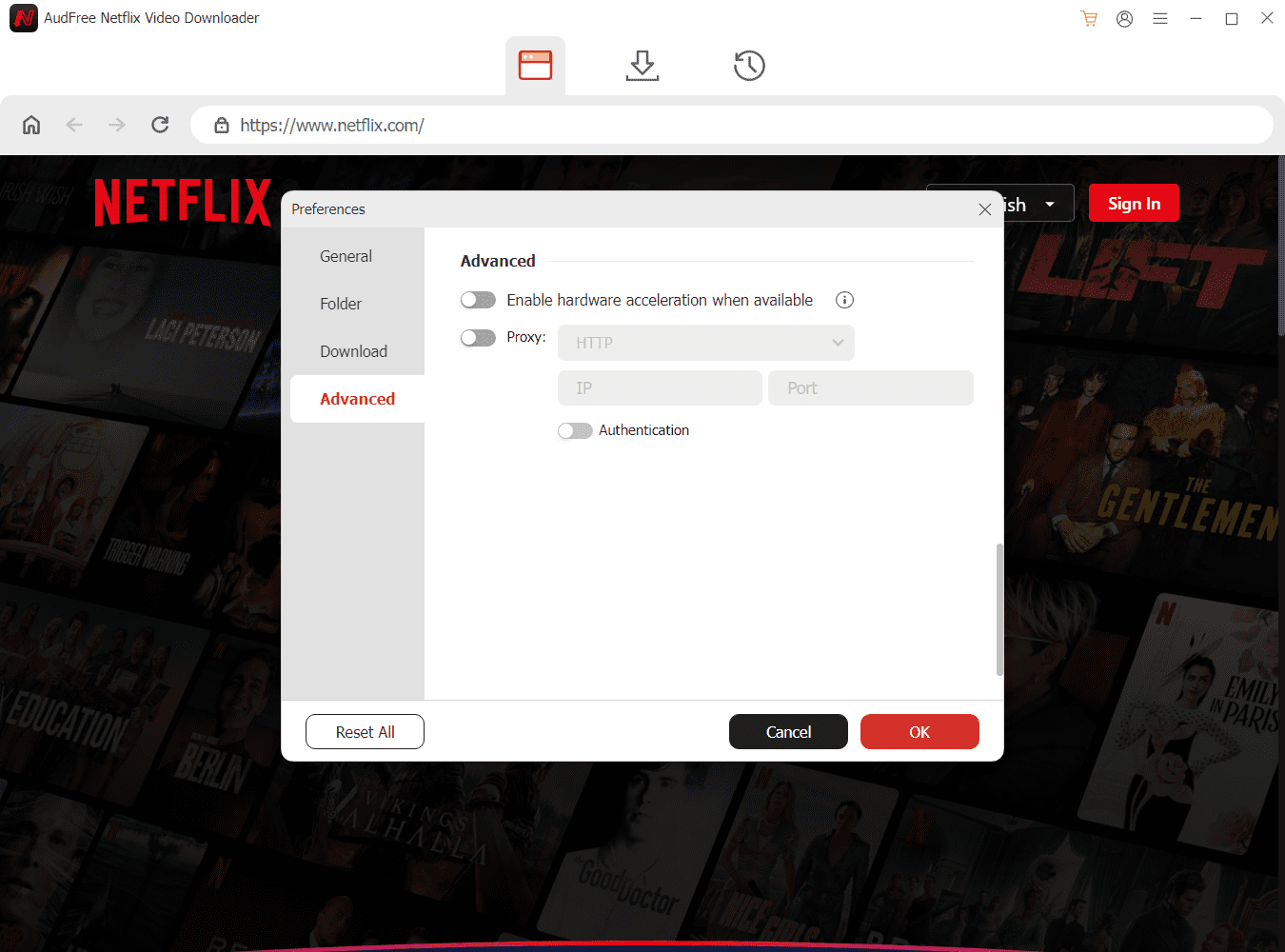
Task: Close the AudFree application window
Action: [1267, 18]
